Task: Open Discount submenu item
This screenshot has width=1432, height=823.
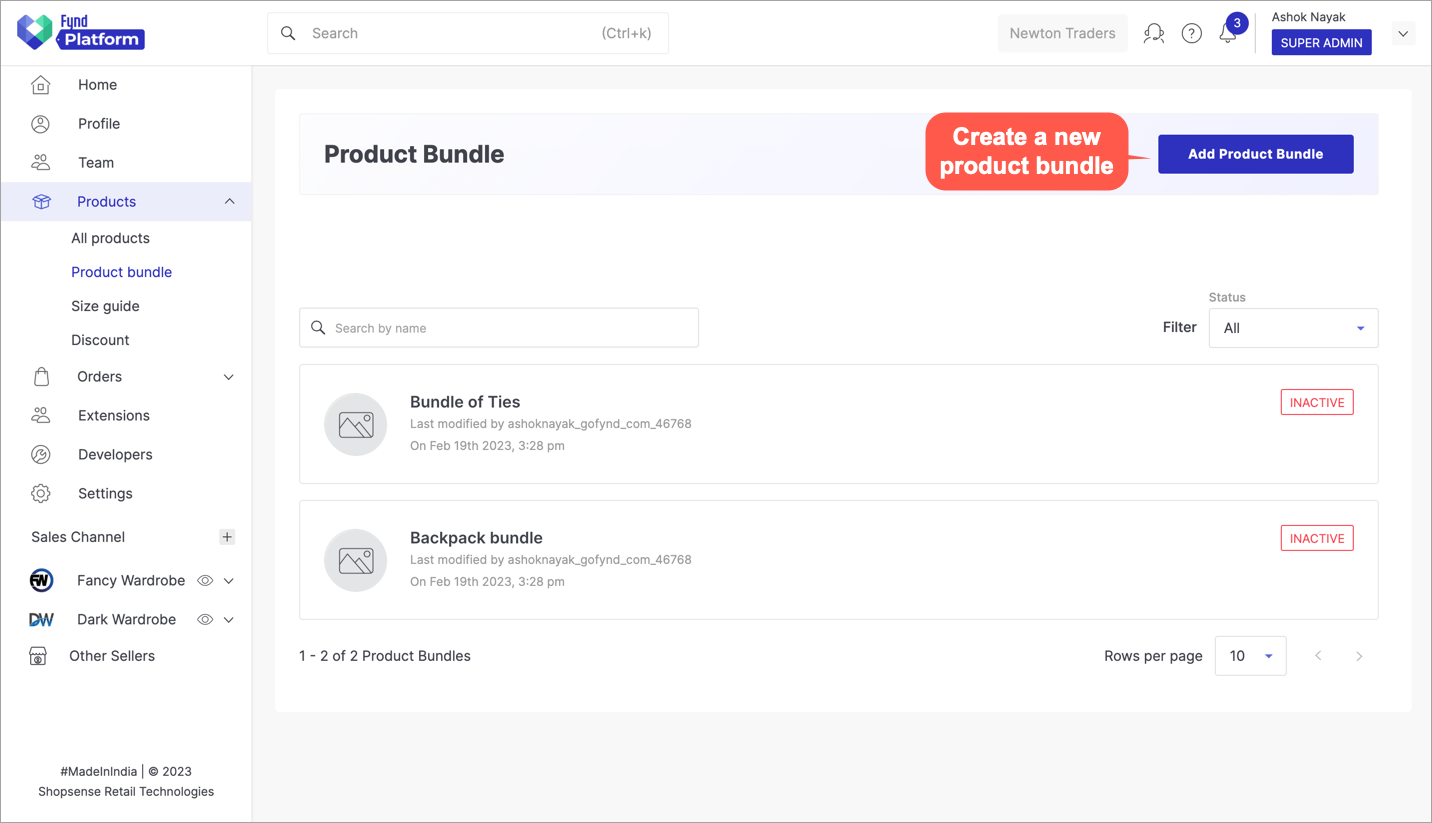Action: (100, 340)
